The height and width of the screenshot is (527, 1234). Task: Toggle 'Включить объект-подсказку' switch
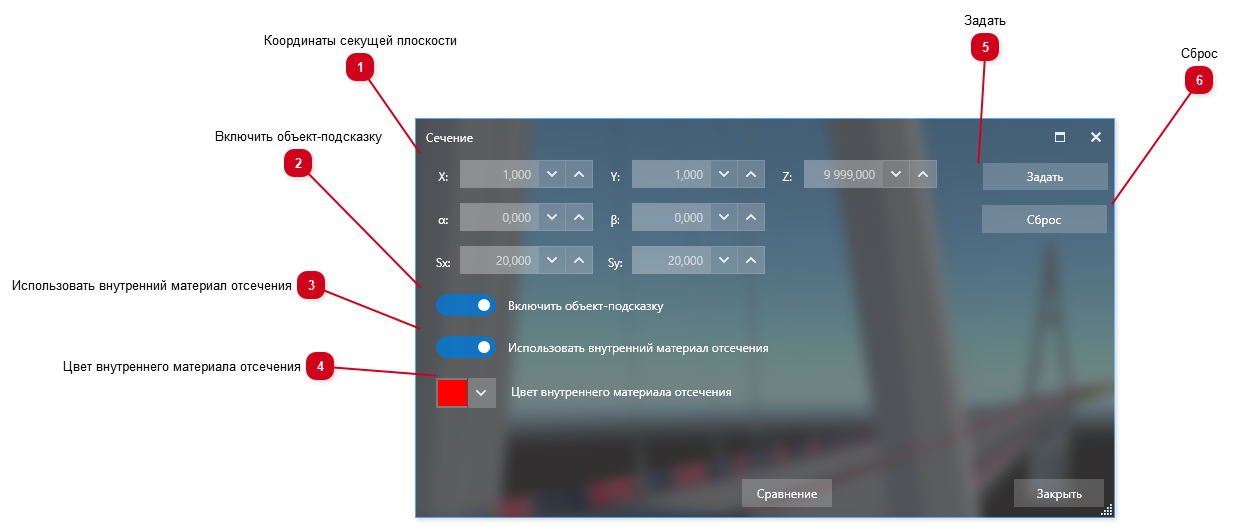pyautogui.click(x=466, y=305)
